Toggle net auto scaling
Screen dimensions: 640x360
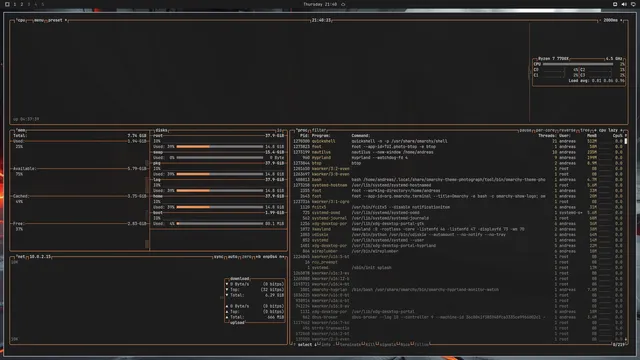click(233, 257)
